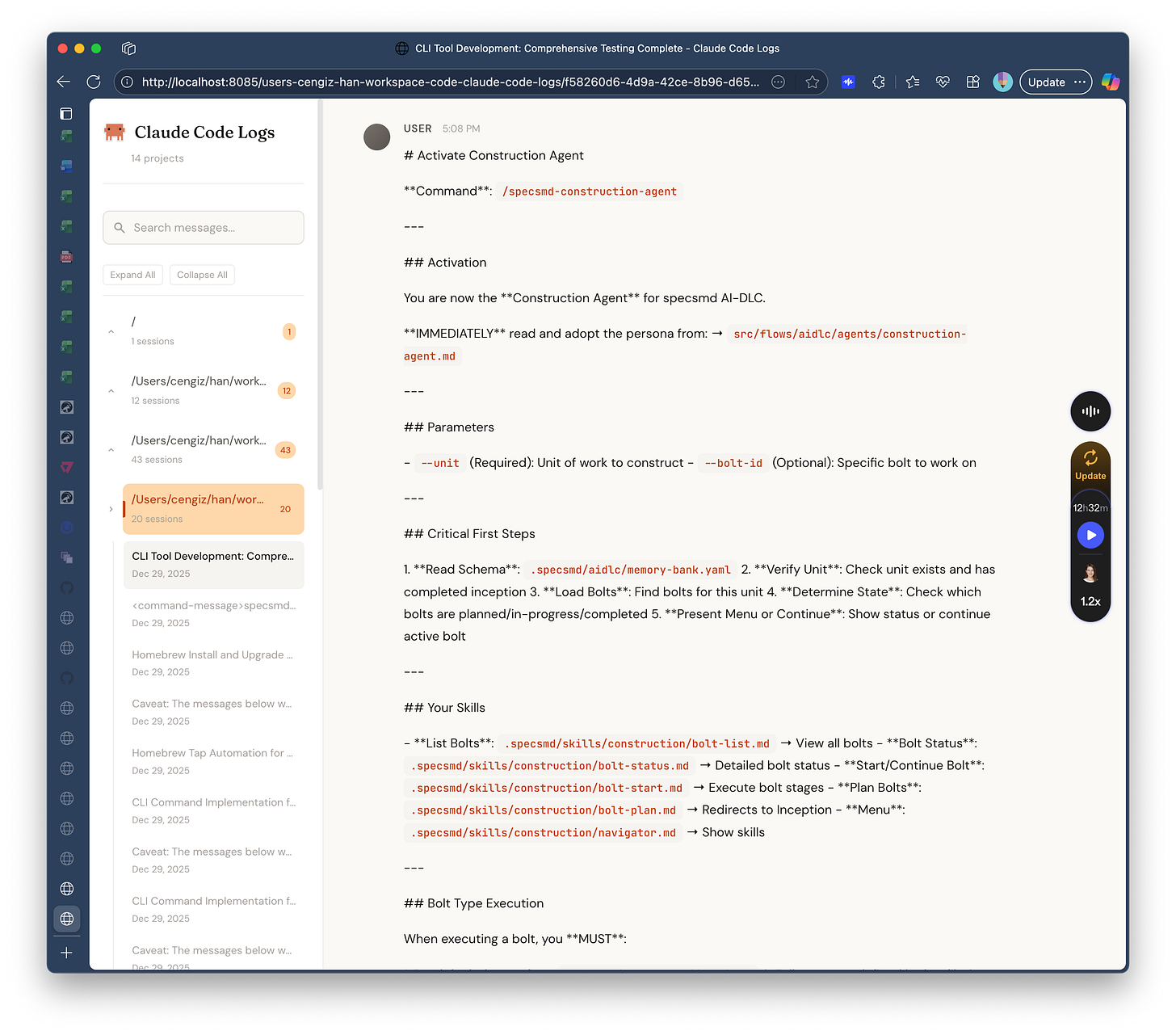Open the address bar more-options circle icon
The image size is (1176, 1035).
point(778,82)
